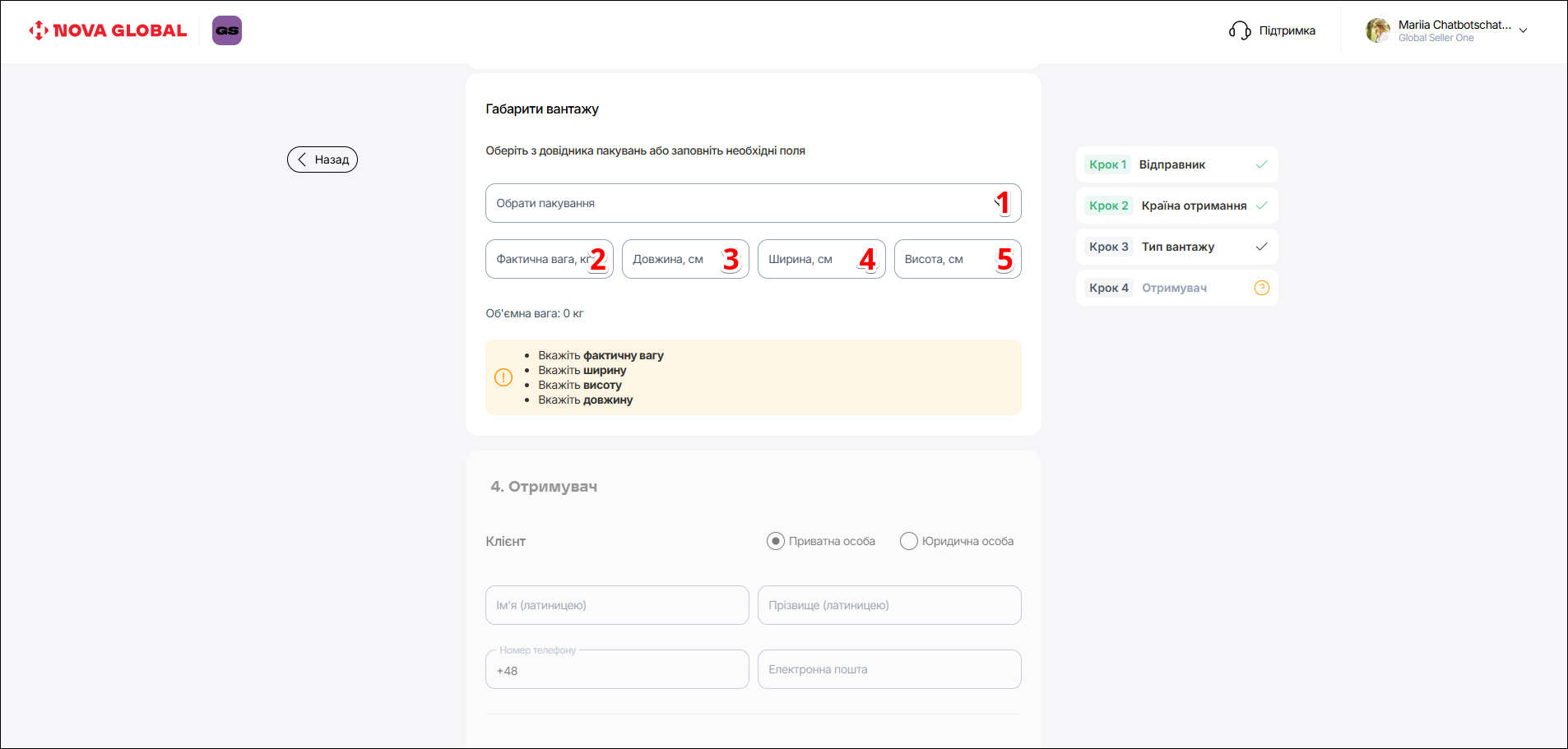Open the Підтримка support link
Image resolution: width=1568 pixels, height=749 pixels.
click(1287, 30)
